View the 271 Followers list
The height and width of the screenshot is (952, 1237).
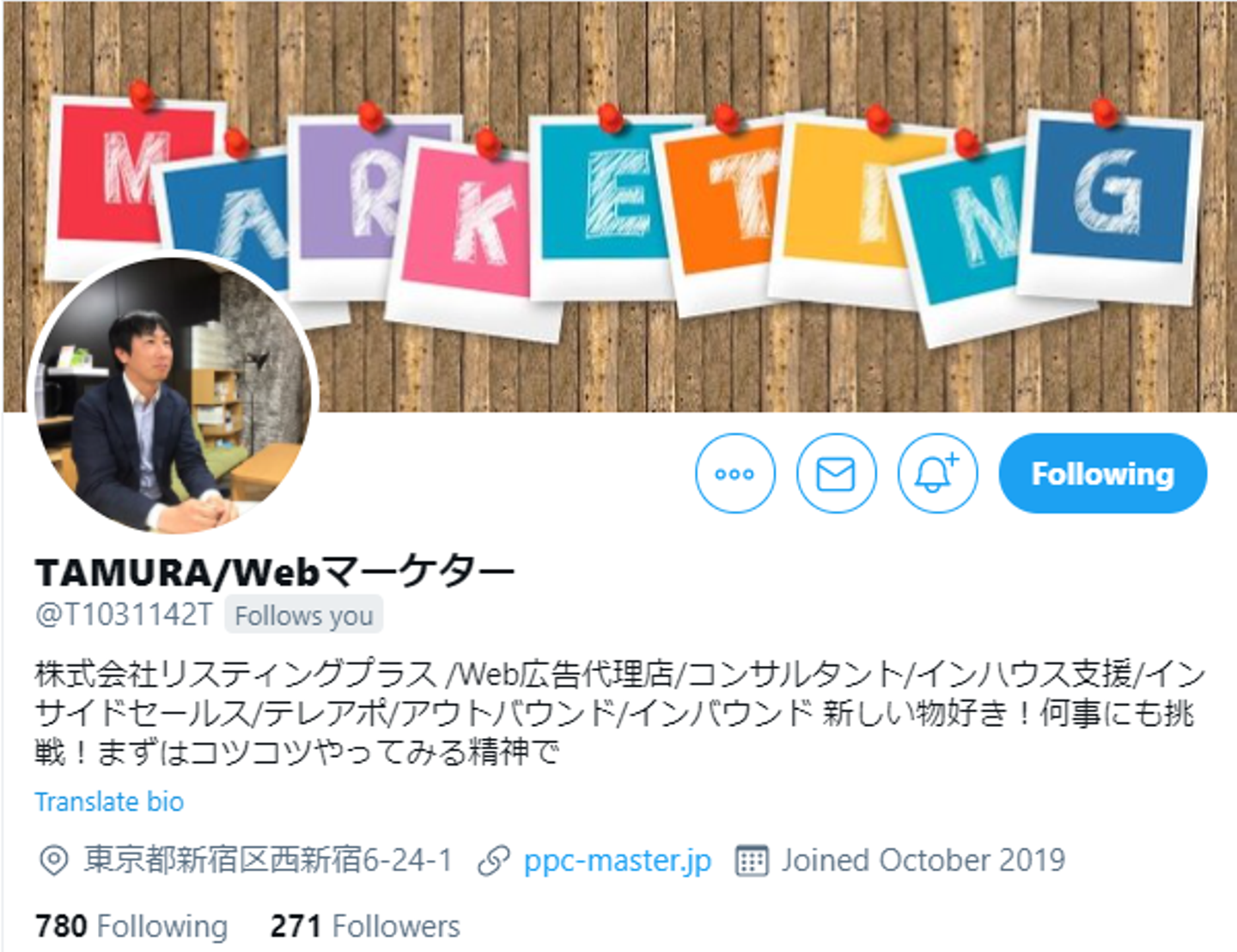coord(365,926)
